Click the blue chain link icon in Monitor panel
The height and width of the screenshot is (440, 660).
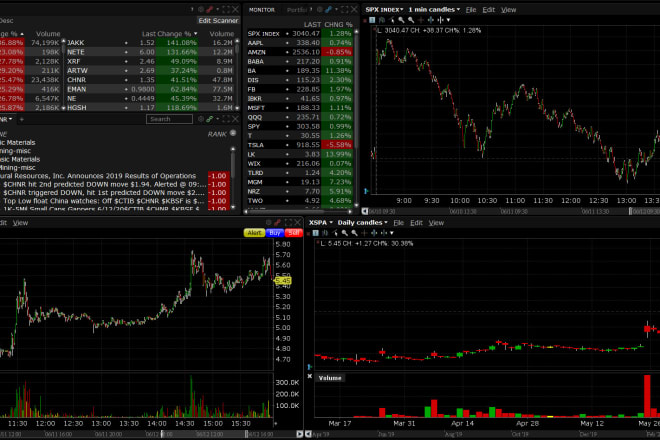pos(329,9)
